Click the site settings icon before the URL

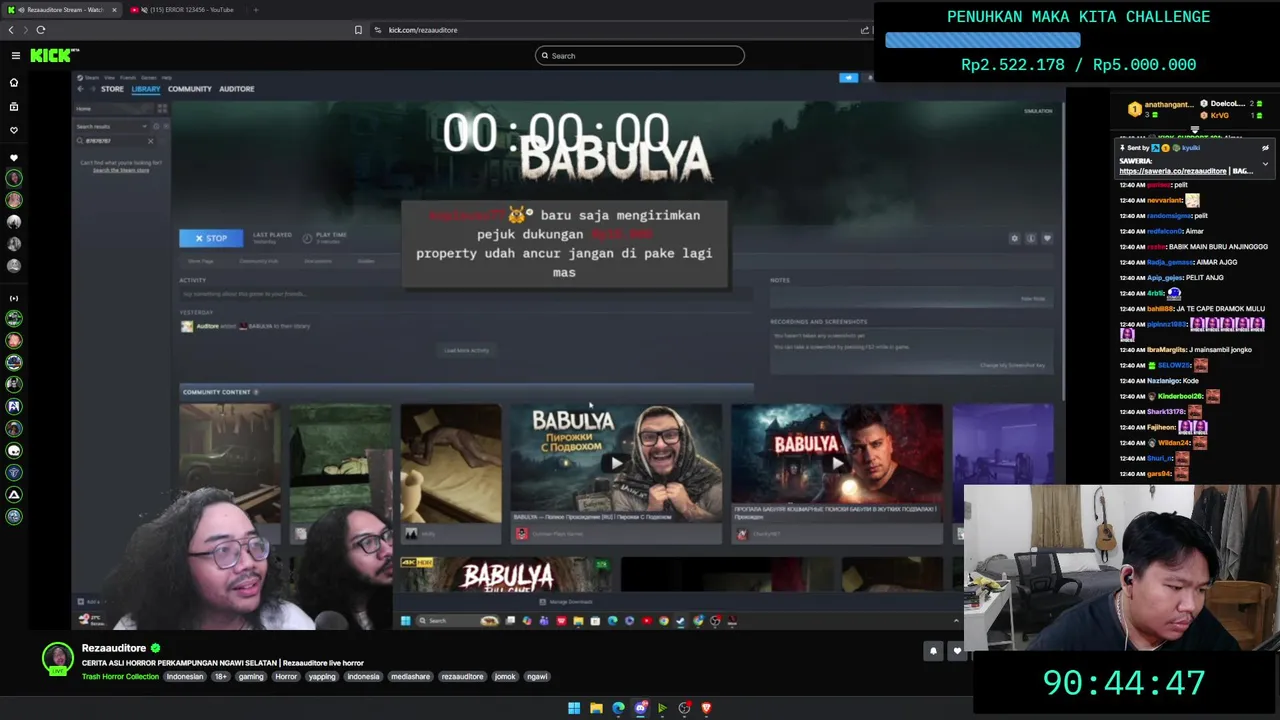click(378, 30)
